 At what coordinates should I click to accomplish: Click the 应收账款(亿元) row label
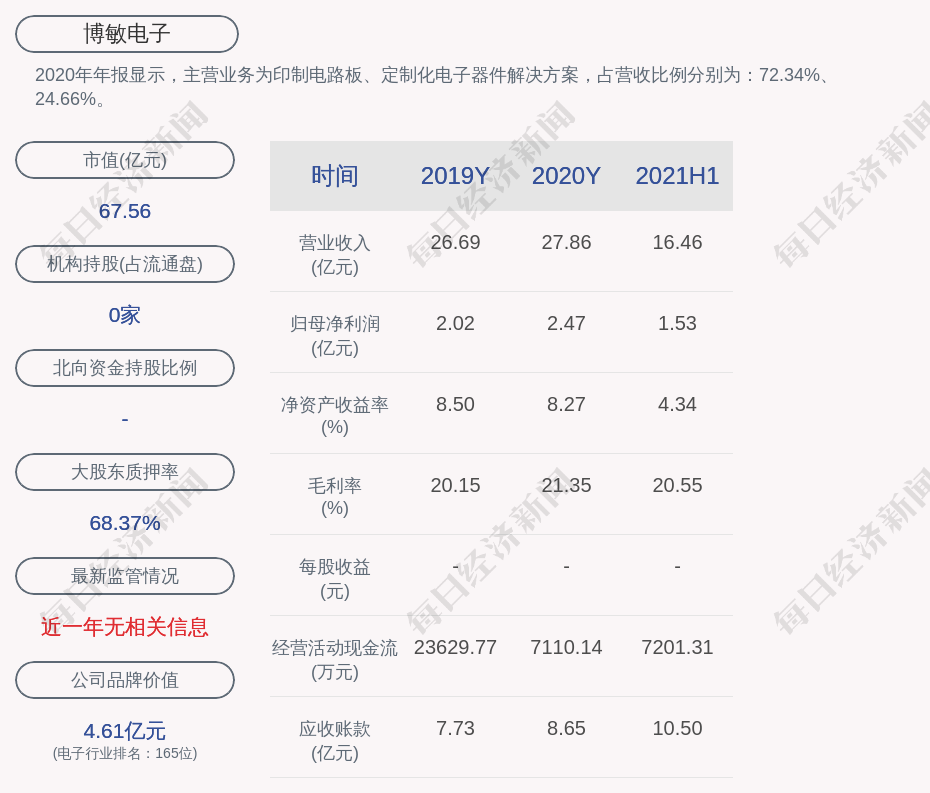(335, 741)
